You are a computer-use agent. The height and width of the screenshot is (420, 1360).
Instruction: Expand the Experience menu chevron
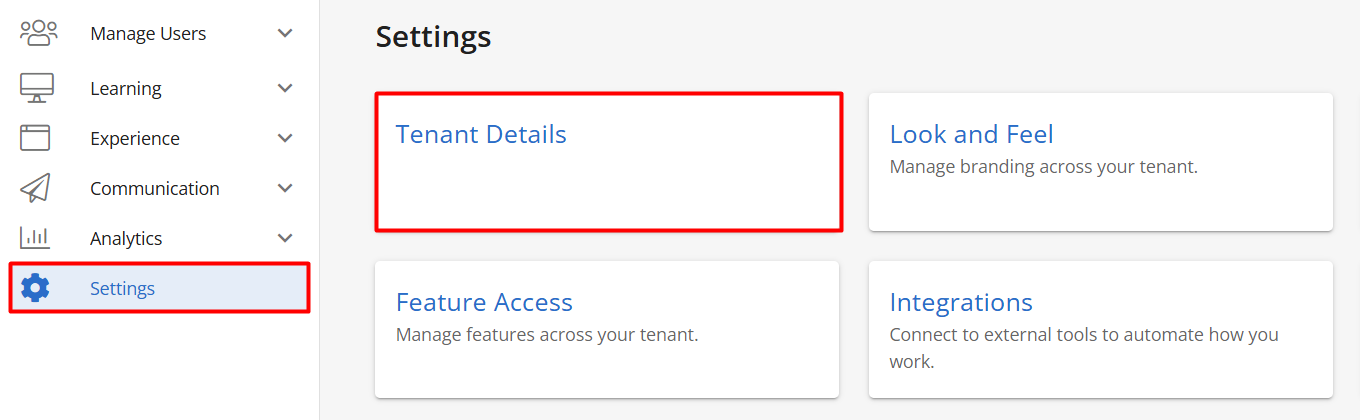coord(285,138)
